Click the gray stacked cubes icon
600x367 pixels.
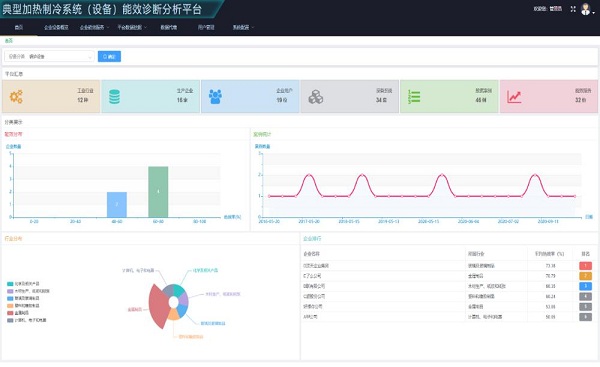coord(316,97)
